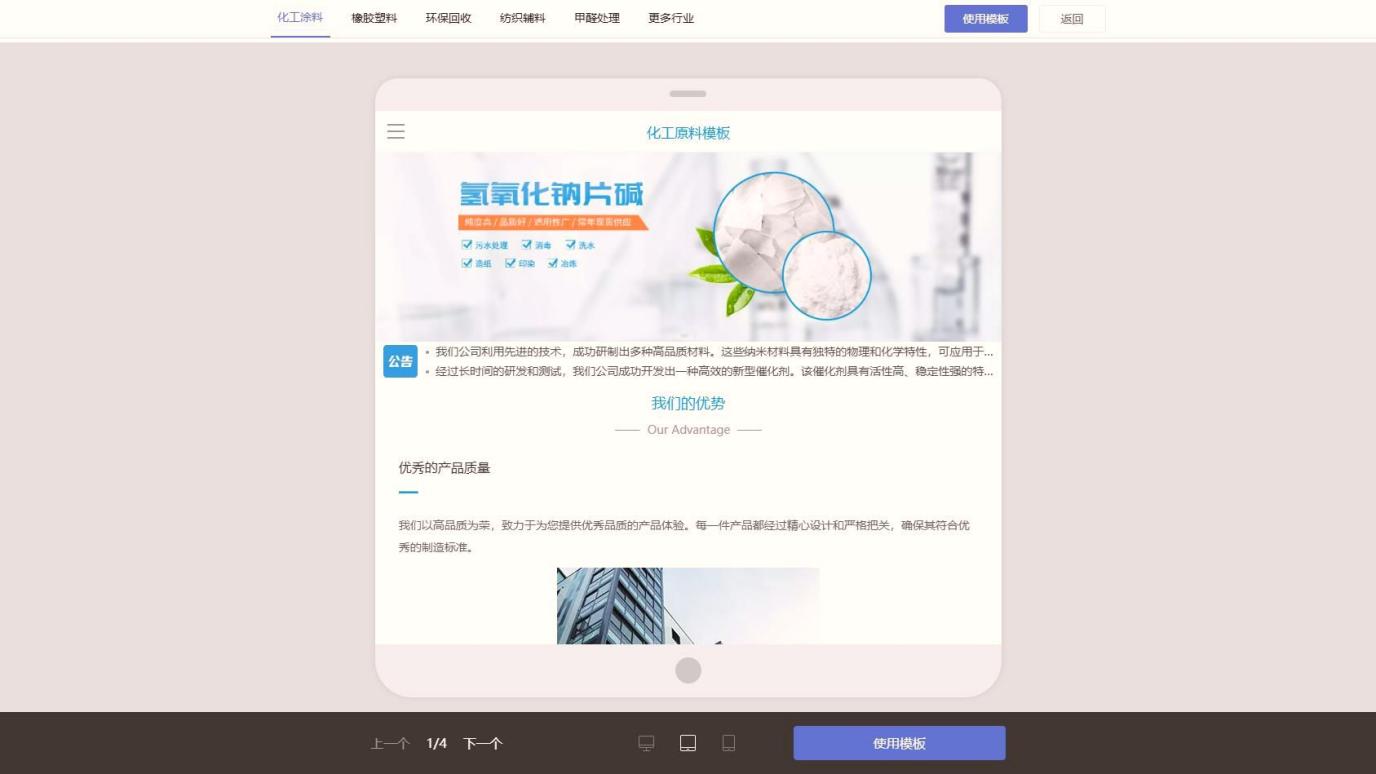The width and height of the screenshot is (1376, 774).
Task: Click the gray drag handle atop the device mockup
Action: pos(687,93)
